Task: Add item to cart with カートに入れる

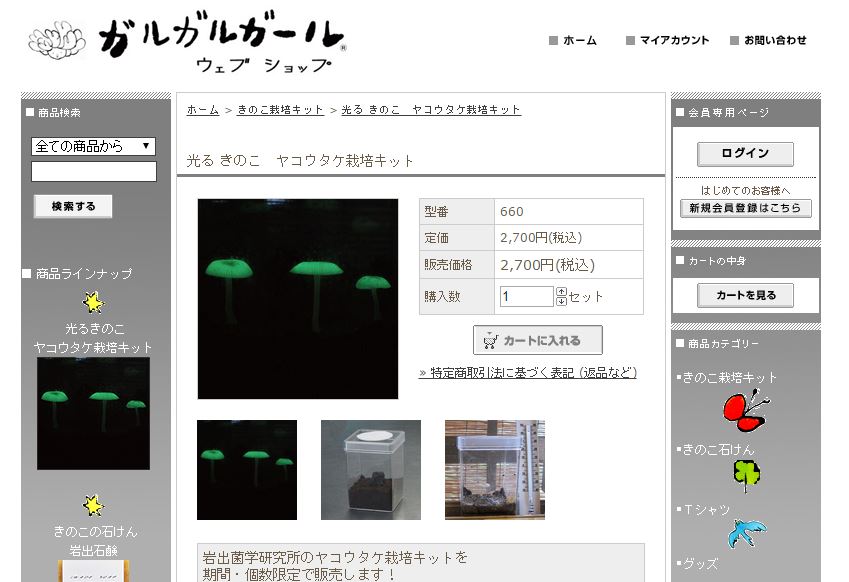Action: pos(537,340)
